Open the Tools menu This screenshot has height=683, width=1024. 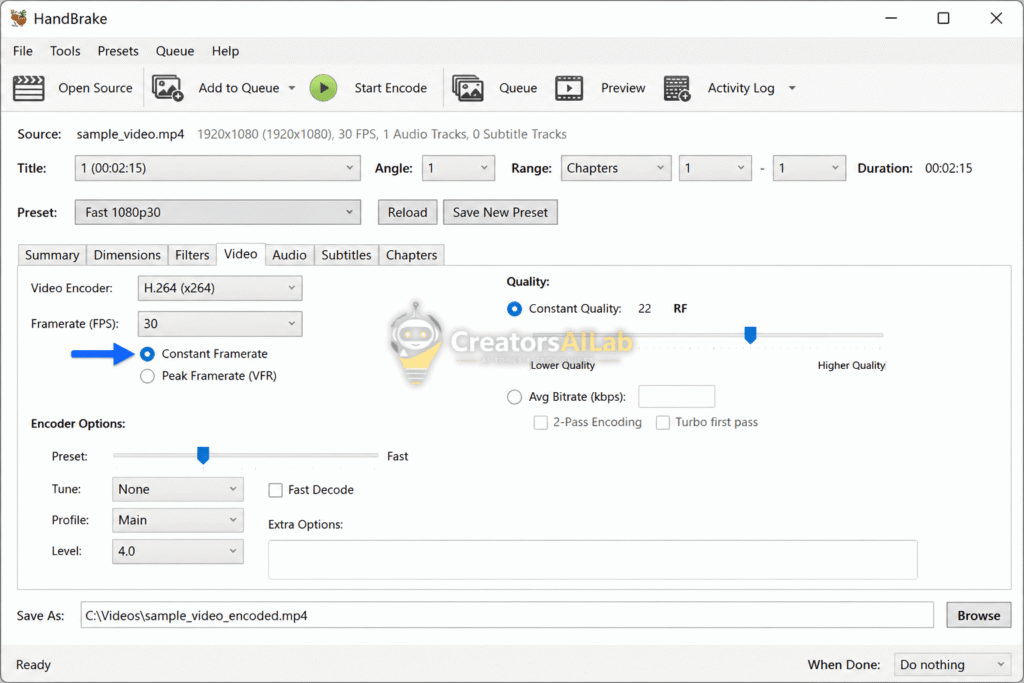65,51
